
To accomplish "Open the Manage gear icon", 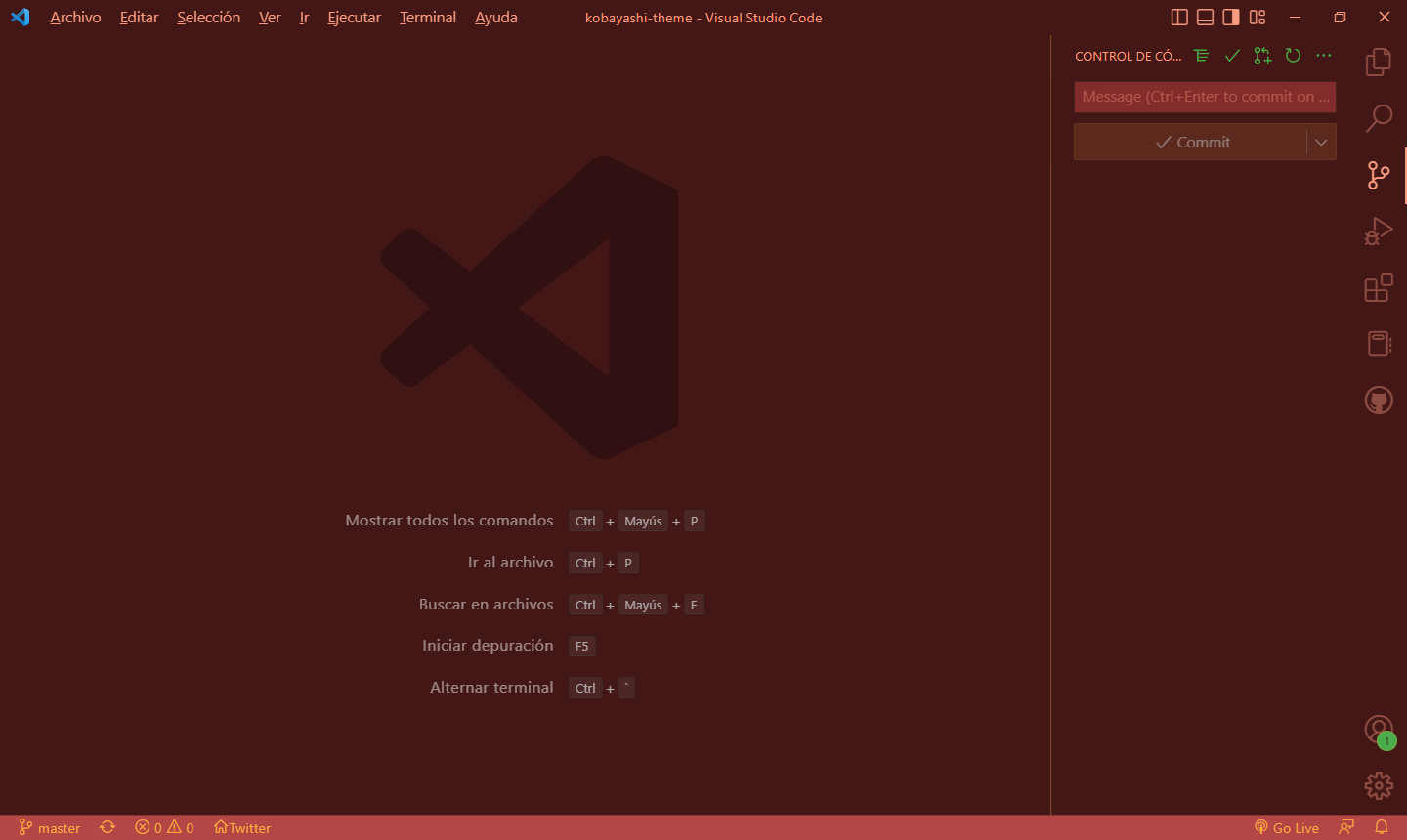I will point(1378,785).
